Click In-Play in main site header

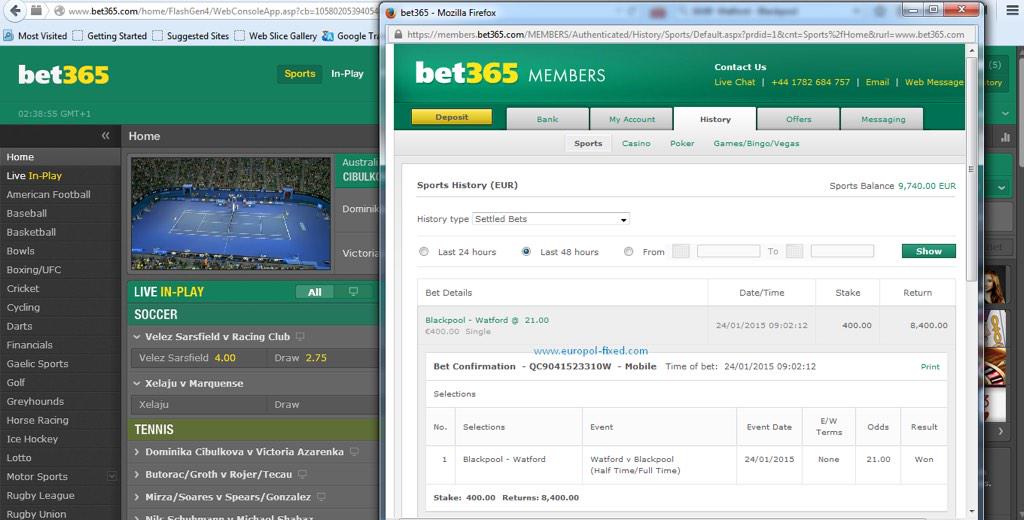(x=347, y=74)
